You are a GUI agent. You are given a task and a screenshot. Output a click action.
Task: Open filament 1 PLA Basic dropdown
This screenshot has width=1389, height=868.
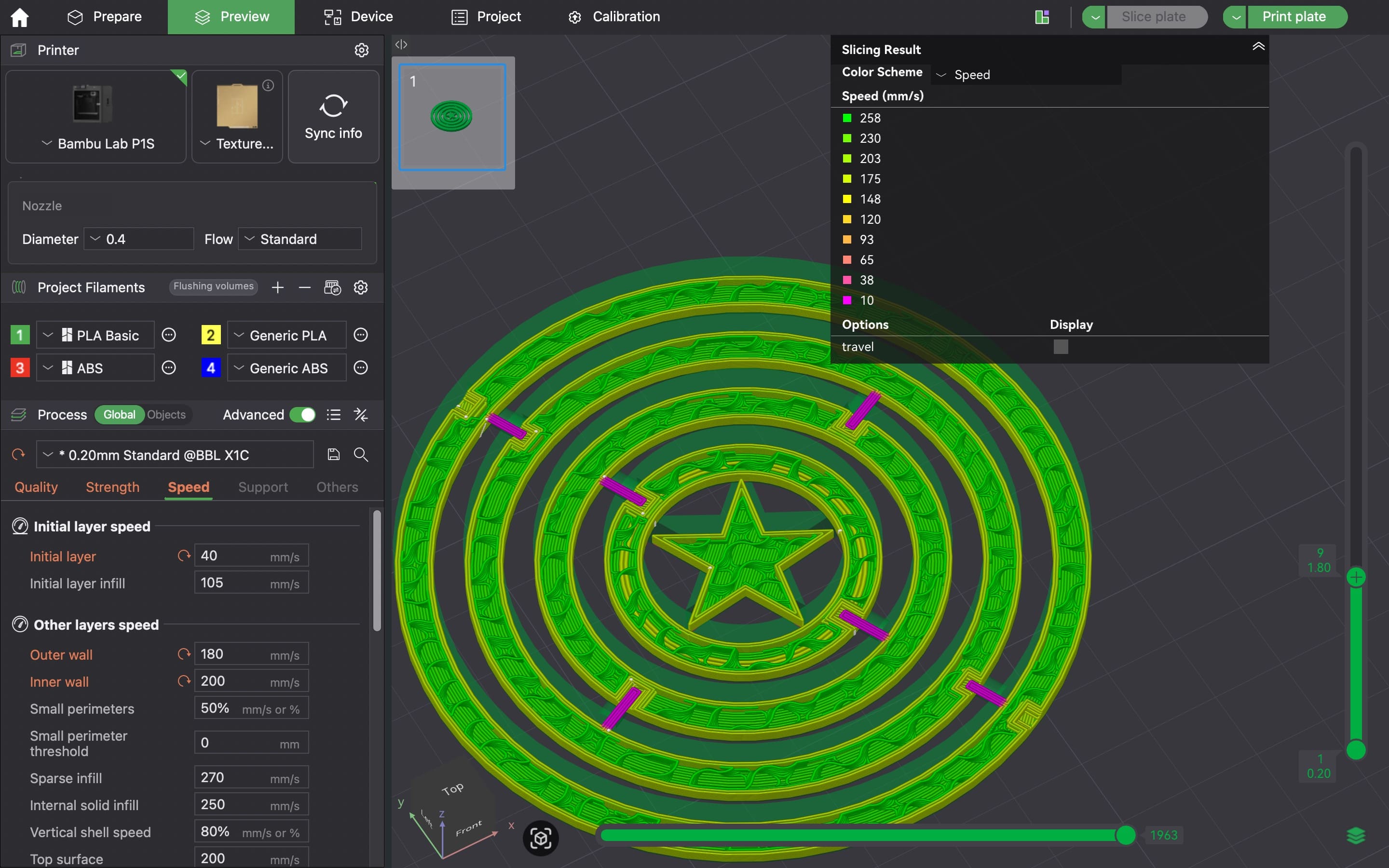95,335
